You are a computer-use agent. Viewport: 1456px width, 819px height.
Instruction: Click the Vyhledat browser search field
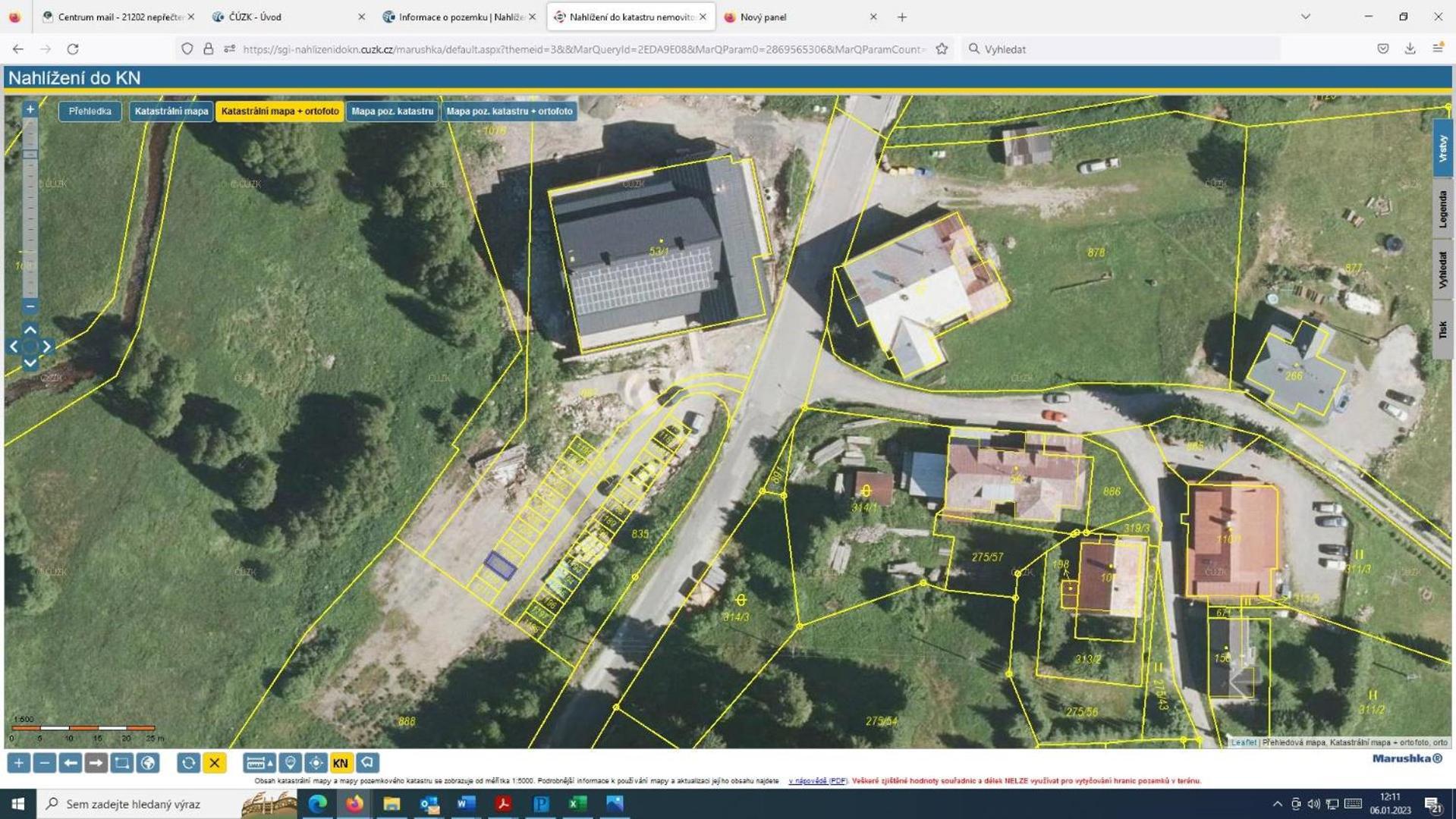[1121, 49]
